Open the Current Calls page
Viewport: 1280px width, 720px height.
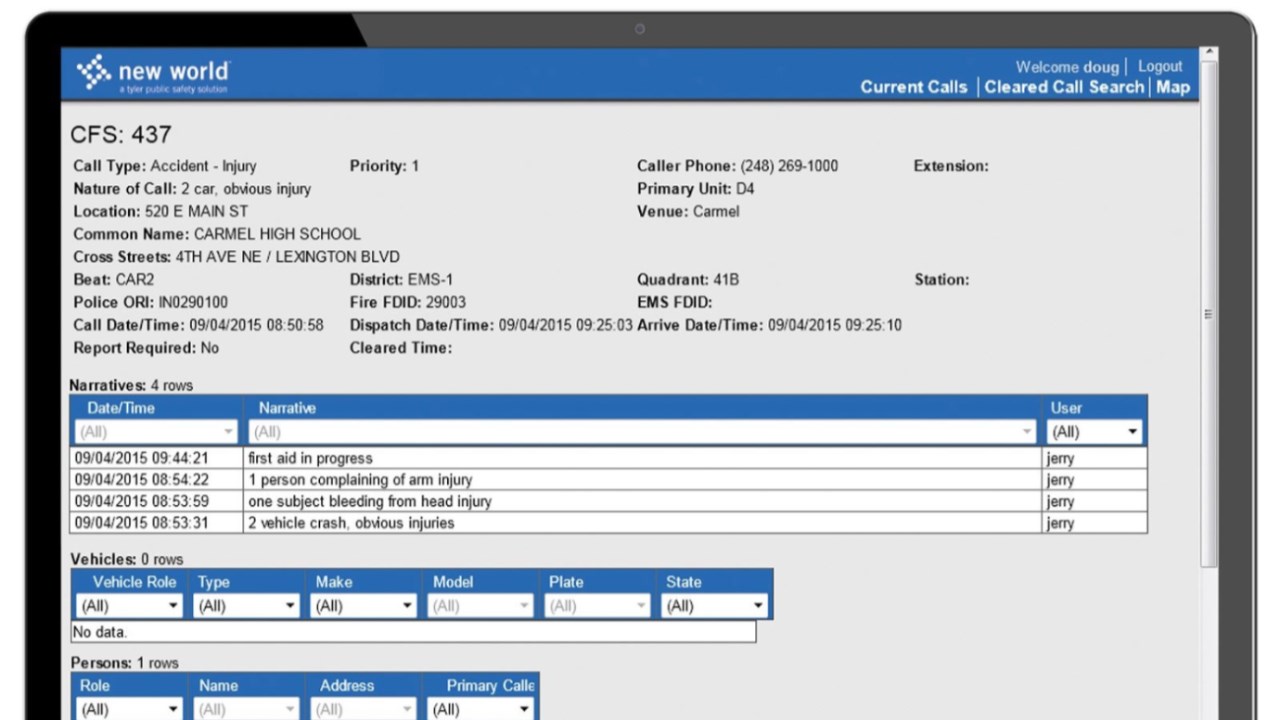914,87
